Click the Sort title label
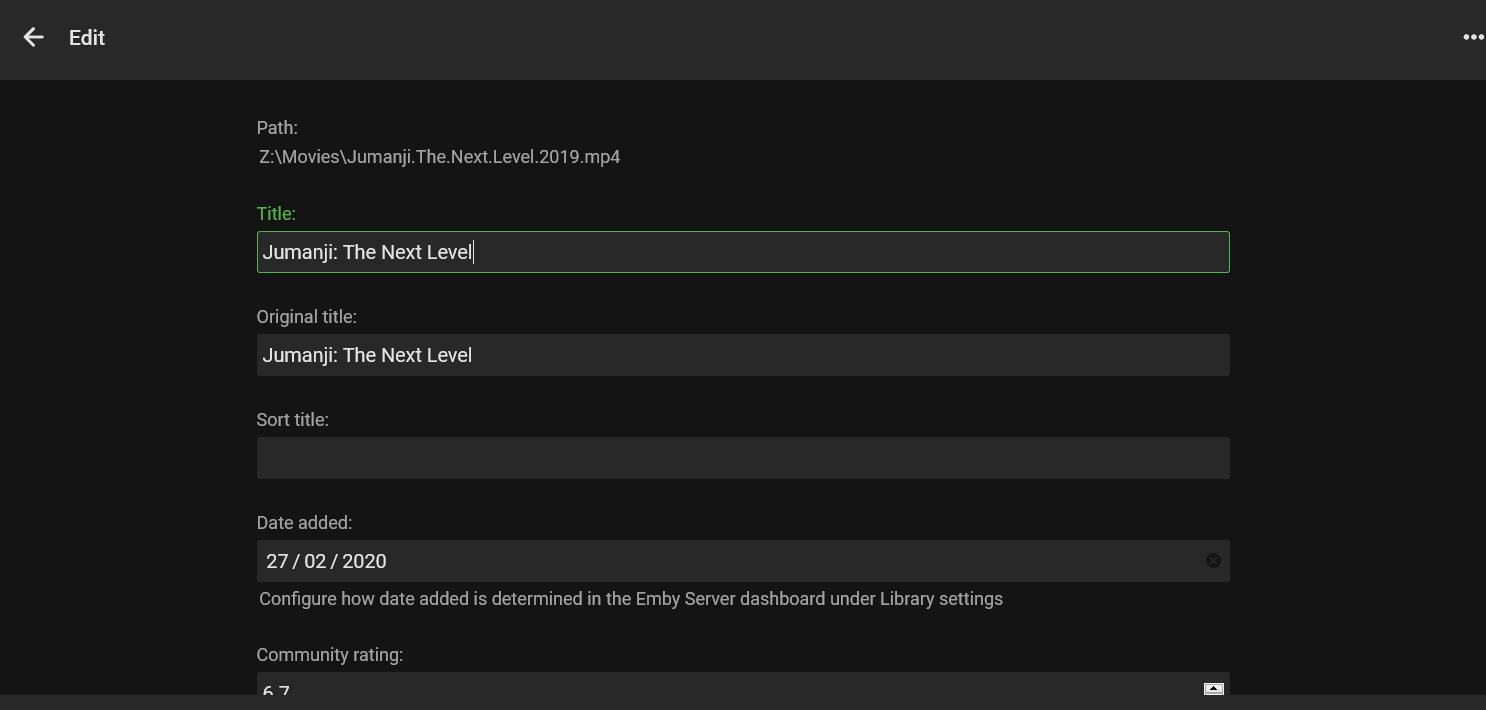Viewport: 1486px width, 710px height. [x=292, y=420]
